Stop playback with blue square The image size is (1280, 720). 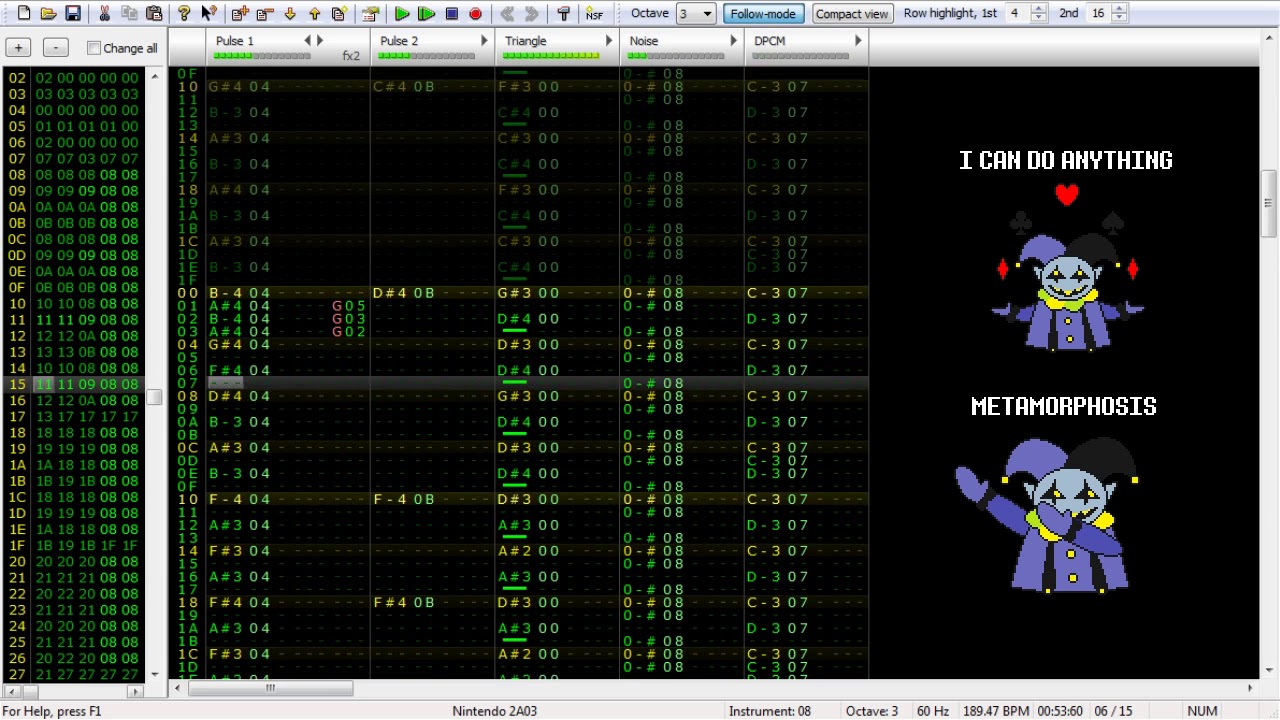pyautogui.click(x=451, y=14)
